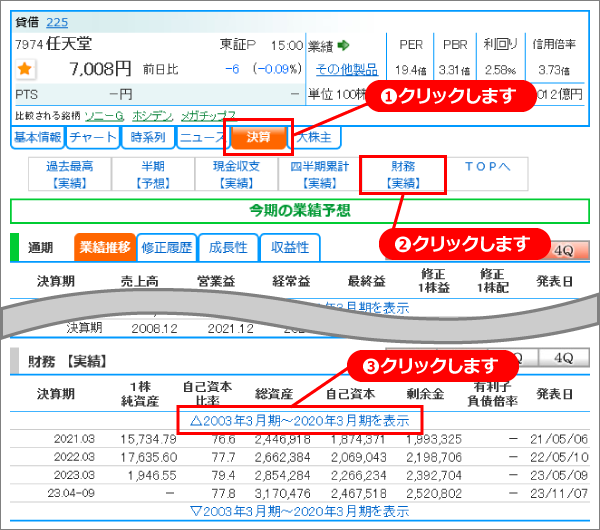Click the 売上高 column header
Image resolution: width=600 pixels, height=530 pixels.
[140, 281]
